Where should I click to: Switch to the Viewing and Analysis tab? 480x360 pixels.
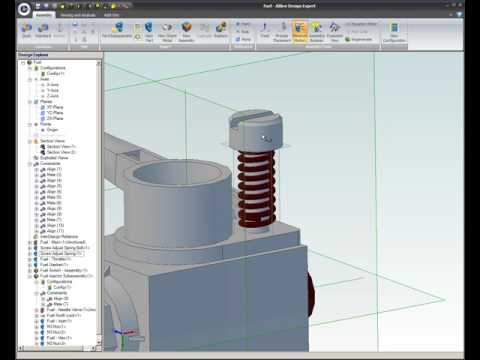point(78,15)
